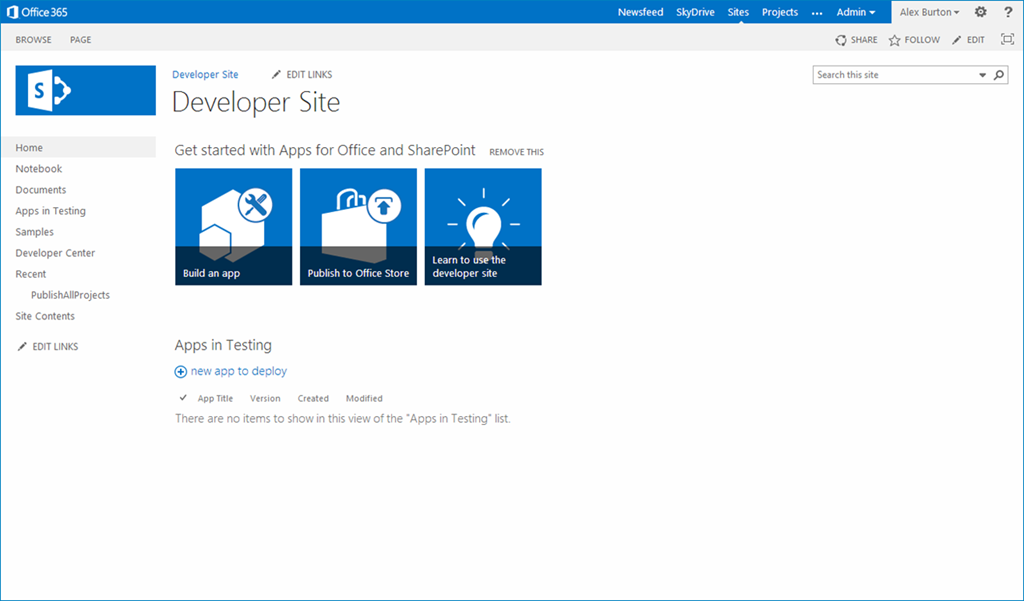This screenshot has width=1024, height=601.
Task: Open Developer Center in left navigation
Action: (x=55, y=253)
